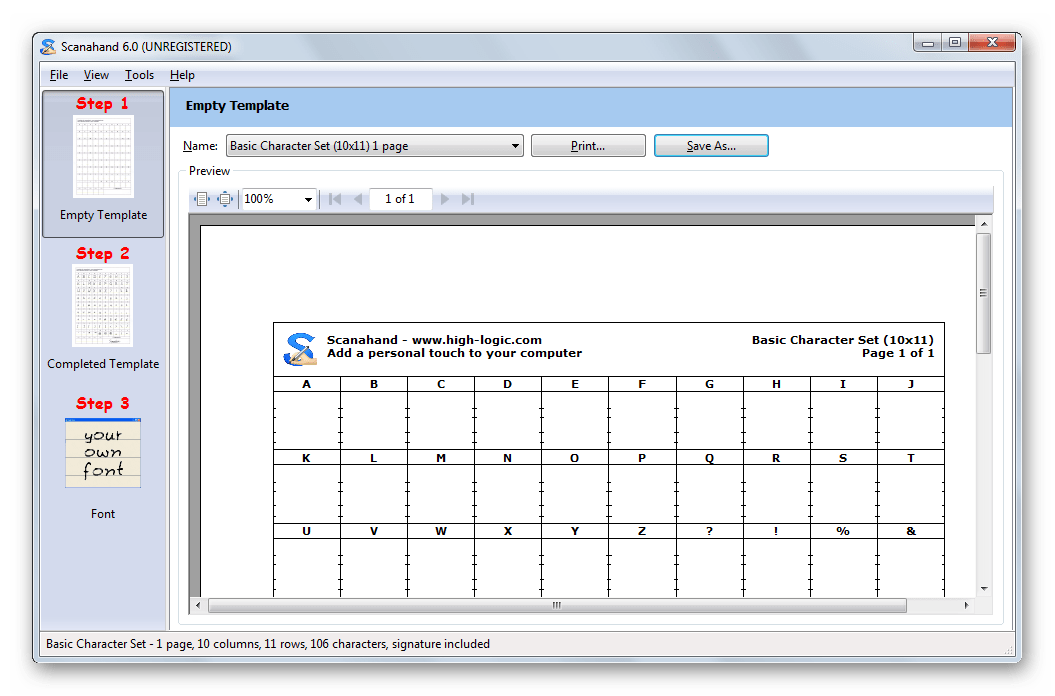The width and height of the screenshot is (1055, 696).
Task: Maximize the Scanahand window
Action: click(x=955, y=43)
